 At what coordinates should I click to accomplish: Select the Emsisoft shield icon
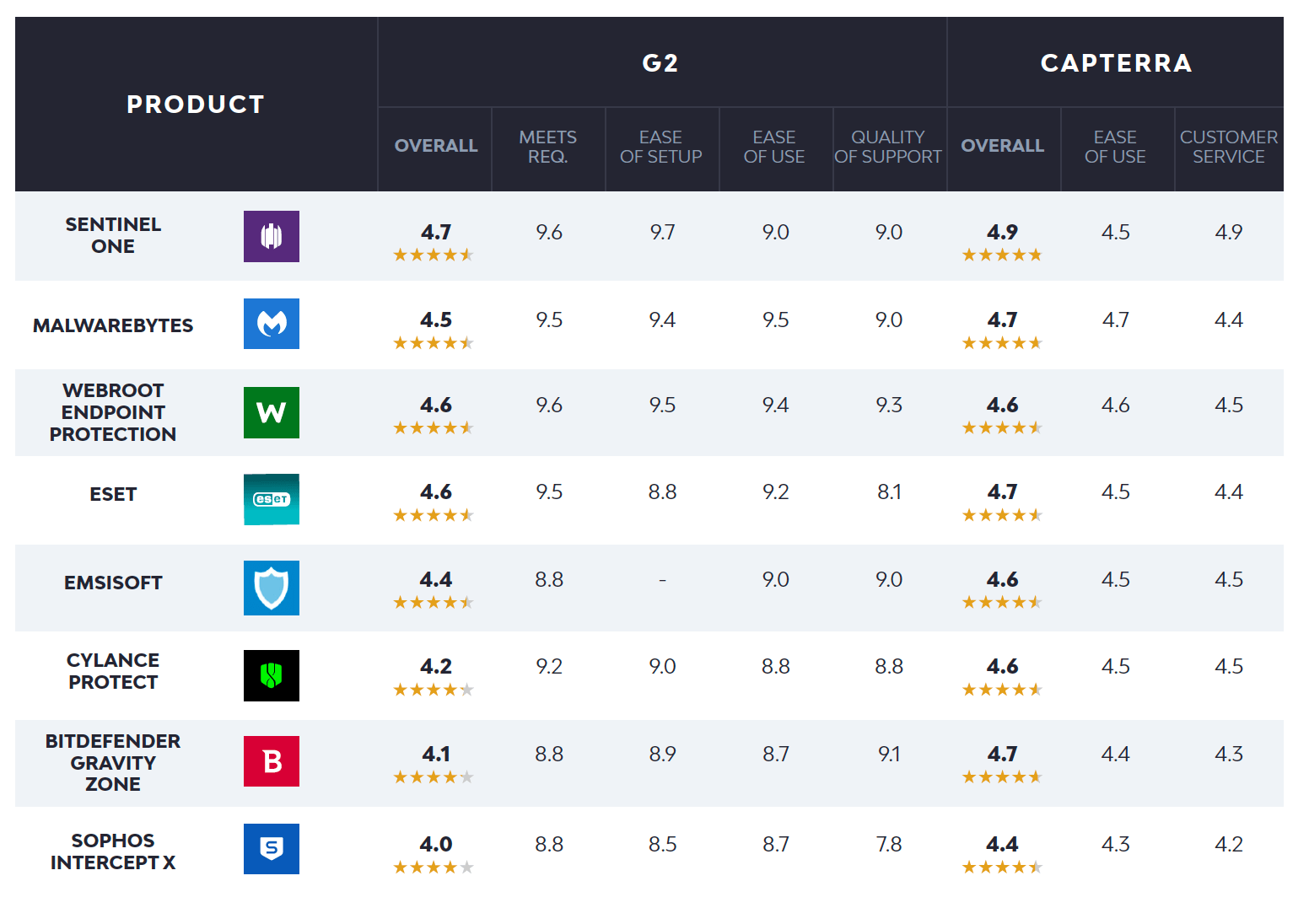point(271,588)
